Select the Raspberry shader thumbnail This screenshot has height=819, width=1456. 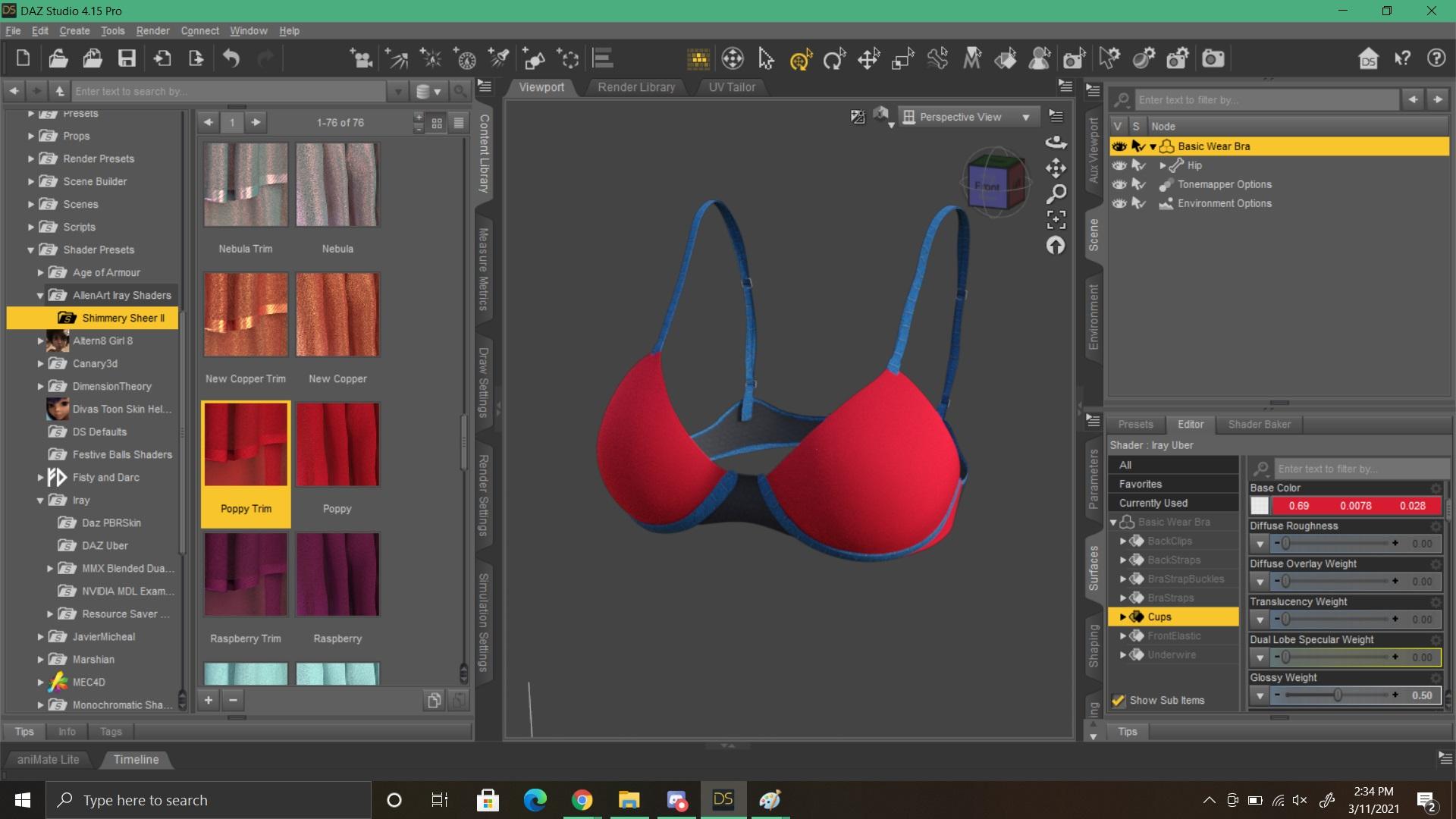pos(337,575)
